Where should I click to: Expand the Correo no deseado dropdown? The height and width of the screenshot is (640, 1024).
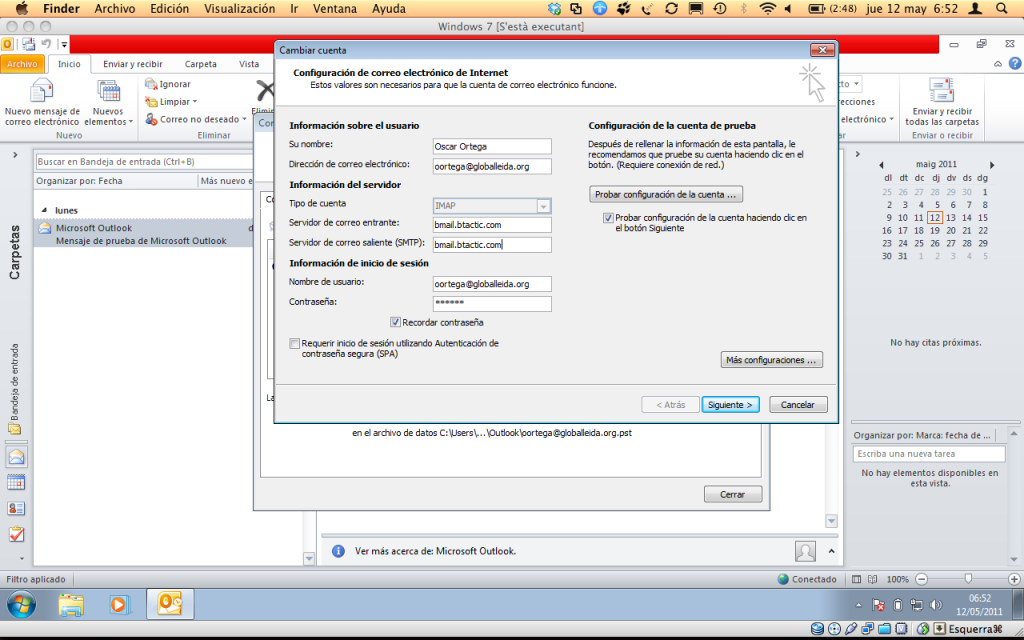pos(193,119)
